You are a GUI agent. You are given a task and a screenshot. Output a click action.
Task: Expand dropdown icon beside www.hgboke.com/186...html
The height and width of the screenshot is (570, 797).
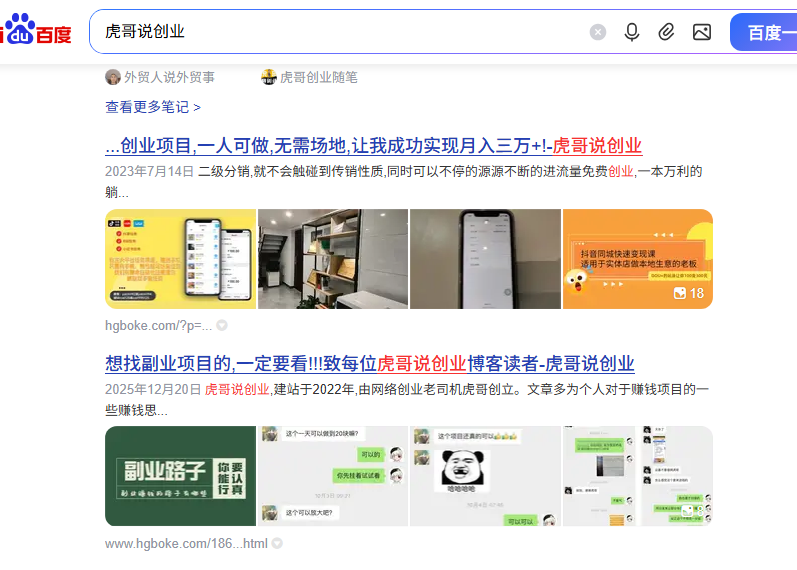click(277, 543)
